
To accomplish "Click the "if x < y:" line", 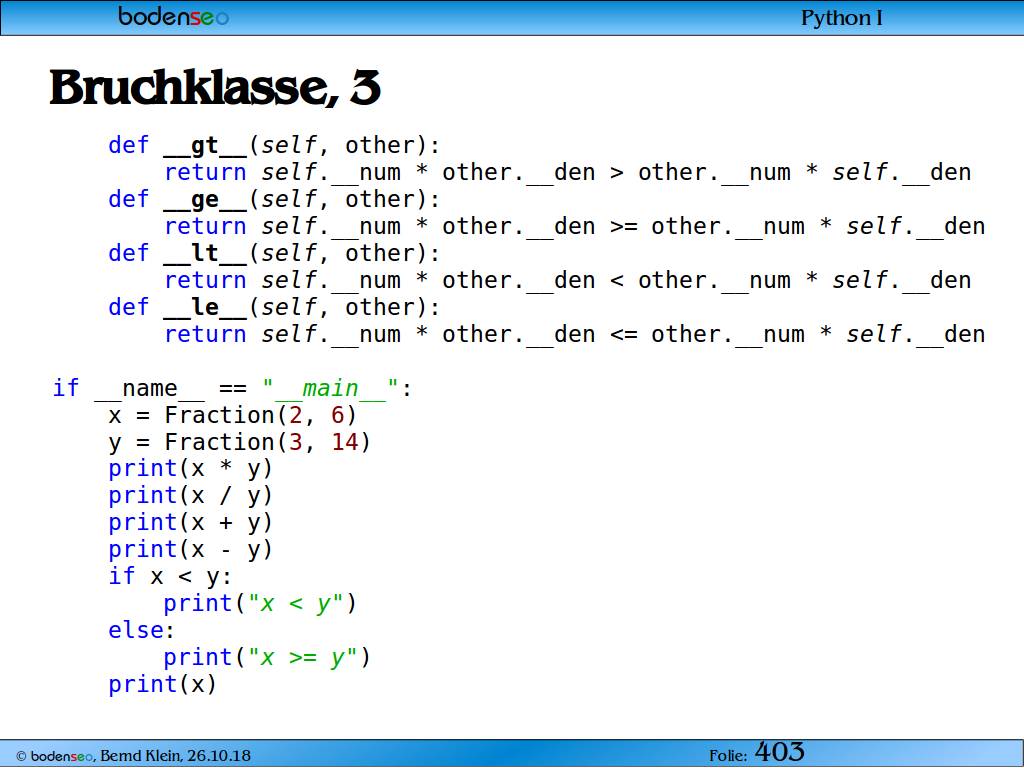I will coord(170,577).
